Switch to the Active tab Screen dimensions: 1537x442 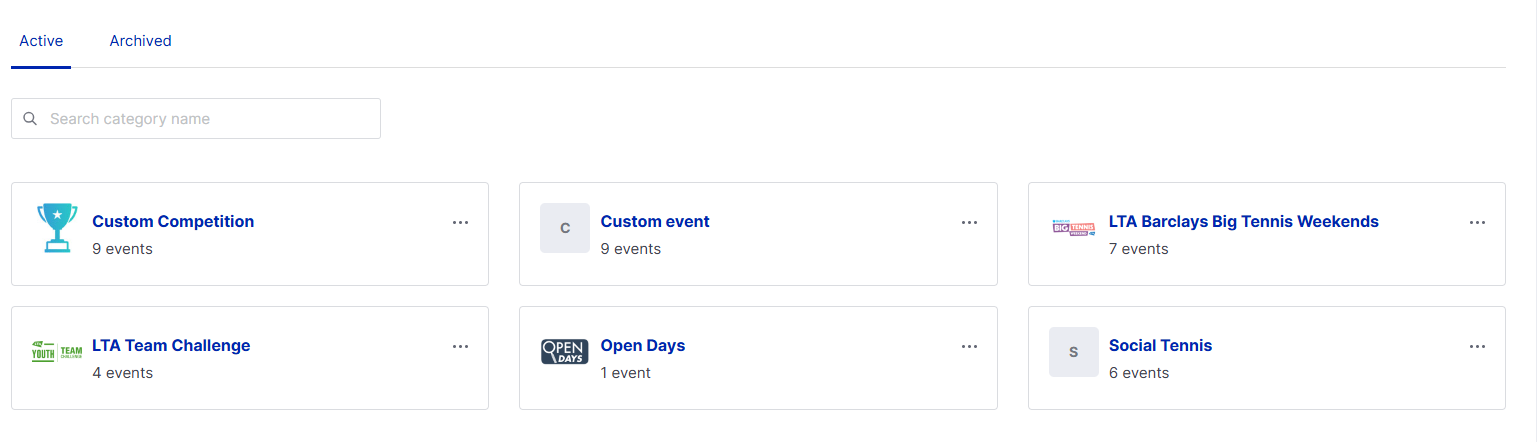(x=41, y=41)
